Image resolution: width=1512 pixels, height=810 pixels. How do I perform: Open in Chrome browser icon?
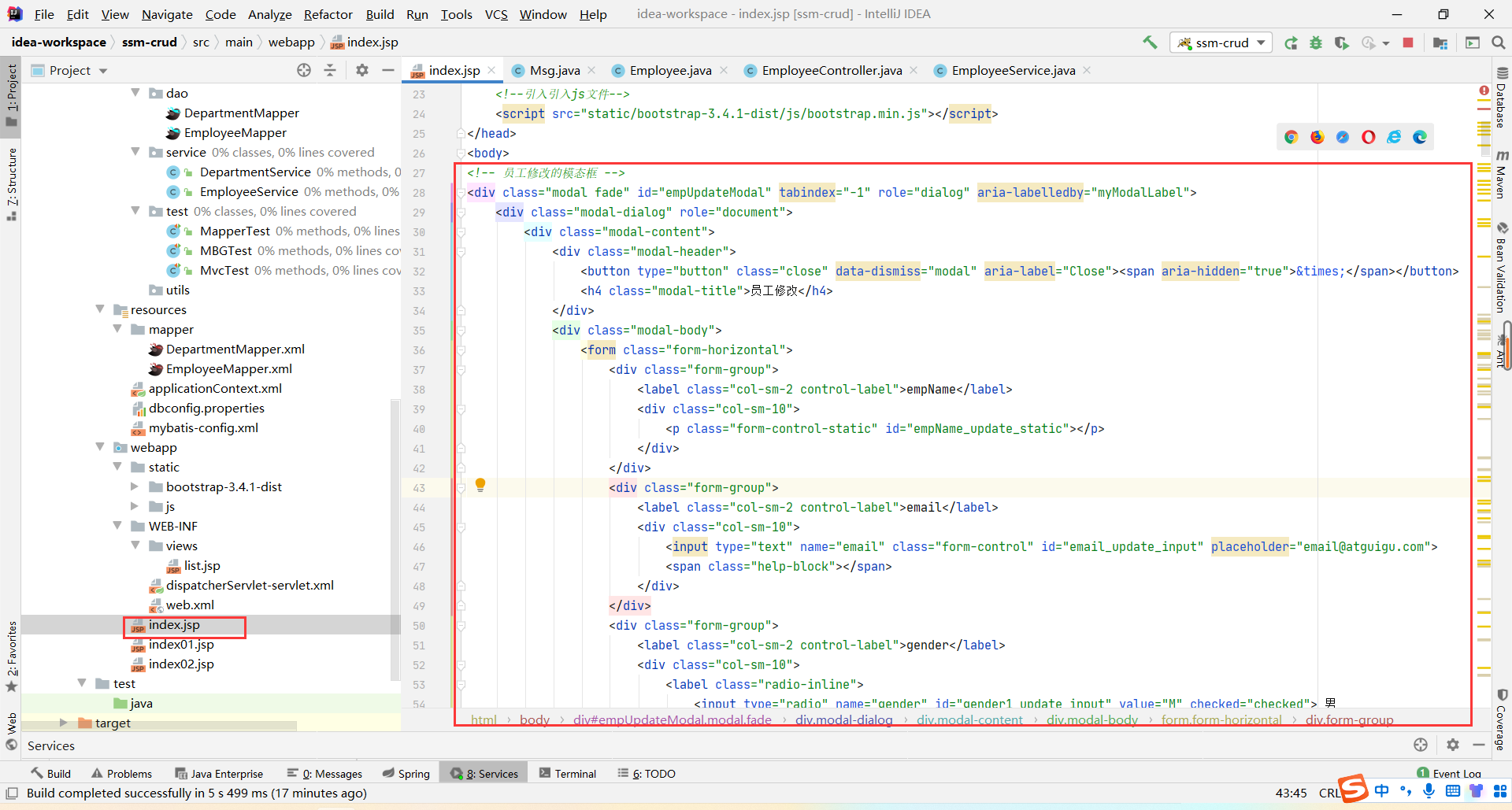point(1291,137)
